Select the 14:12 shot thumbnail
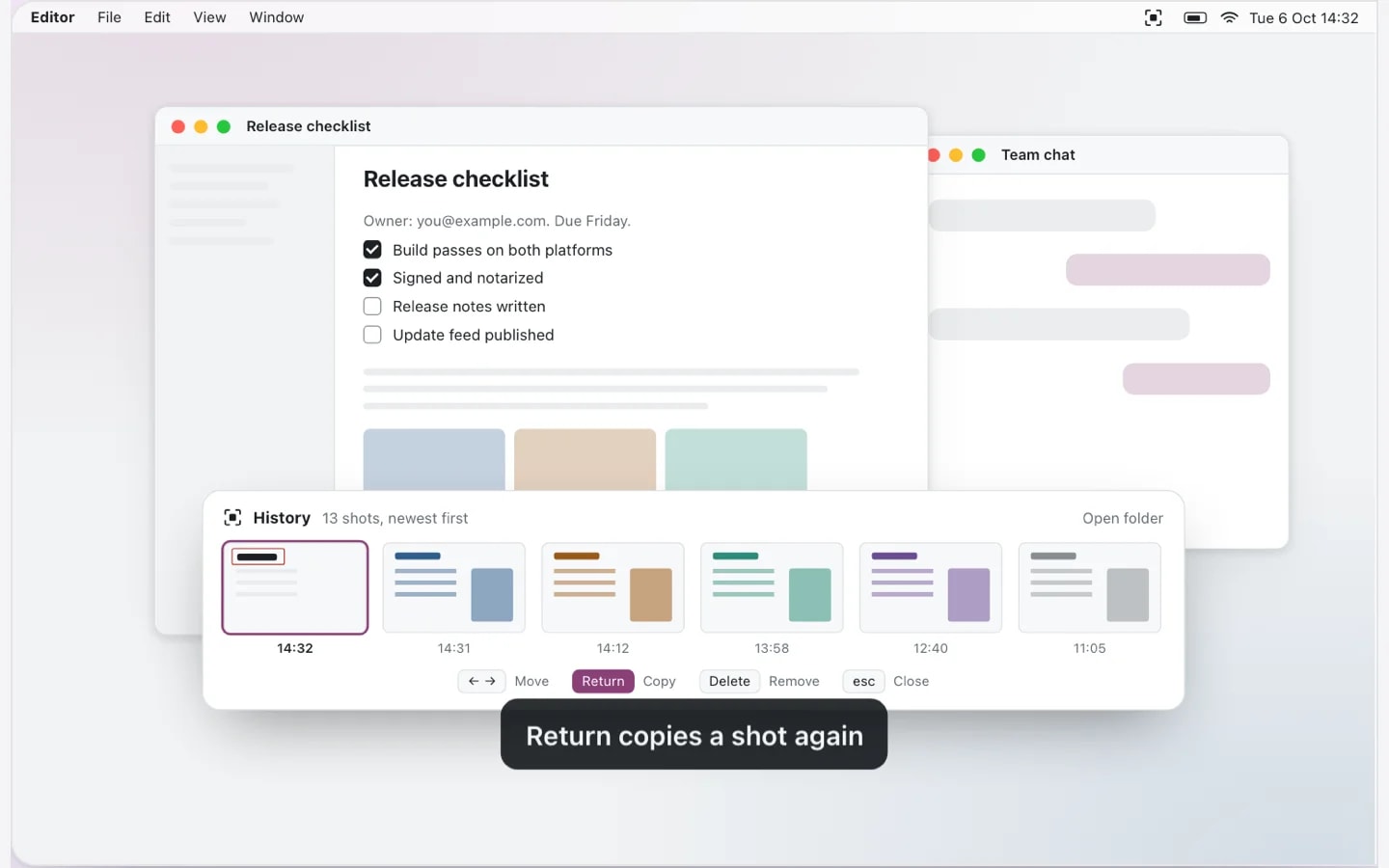Screen dimensions: 1389x868 click(613, 587)
